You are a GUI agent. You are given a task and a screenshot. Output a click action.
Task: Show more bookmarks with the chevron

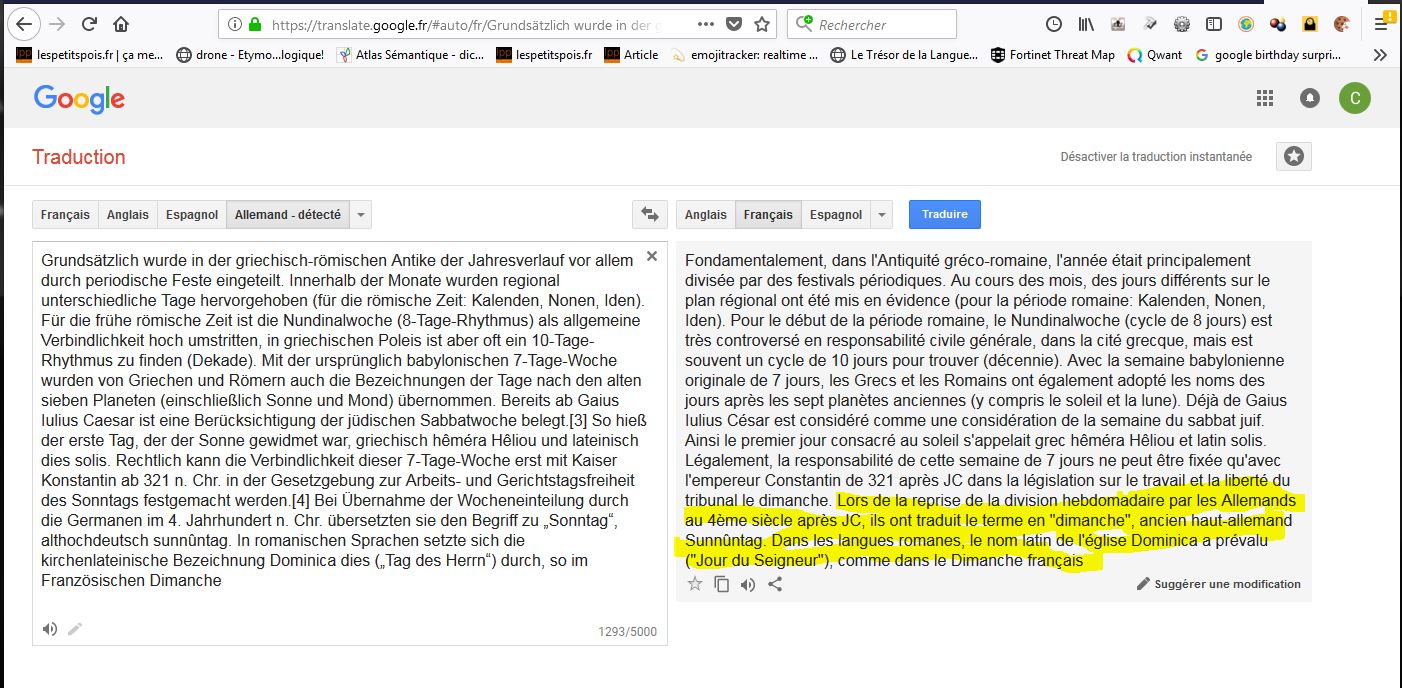1380,55
